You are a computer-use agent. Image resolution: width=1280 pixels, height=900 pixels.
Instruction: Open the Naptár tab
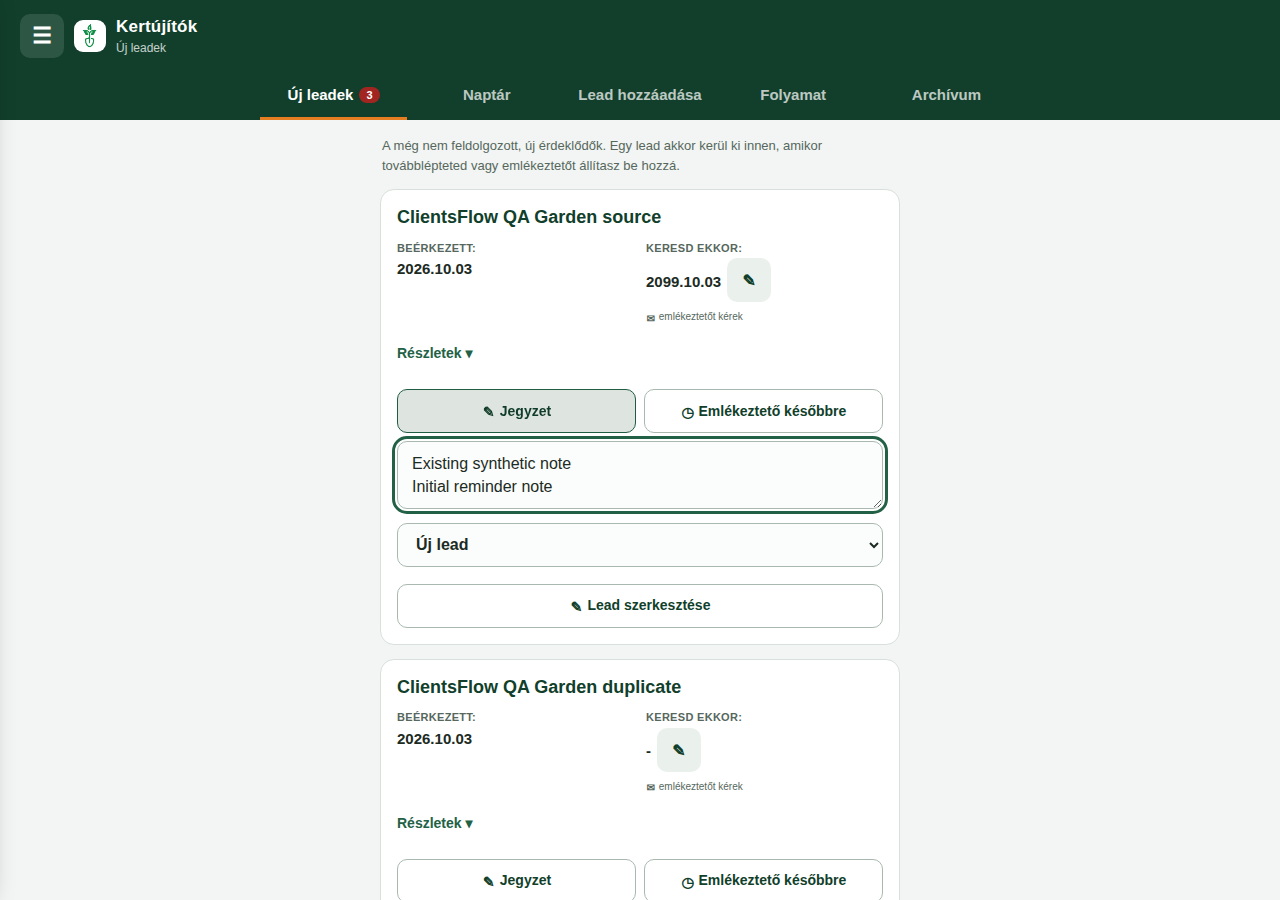(x=487, y=95)
